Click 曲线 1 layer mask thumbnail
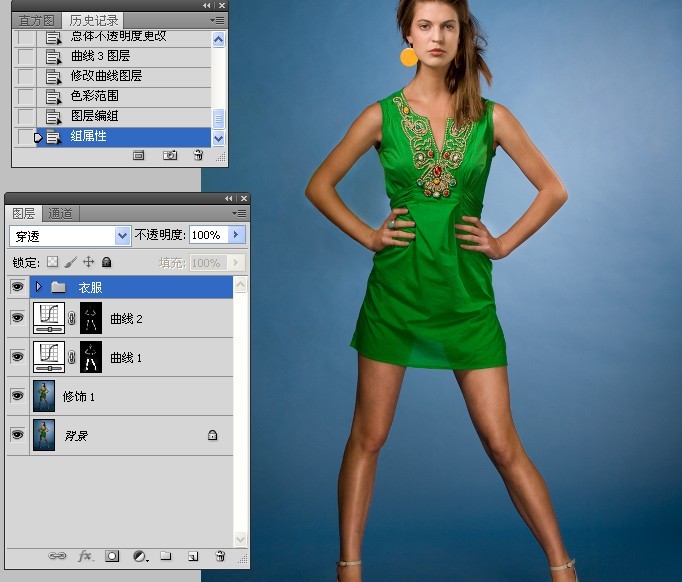Image resolution: width=682 pixels, height=582 pixels. click(91, 357)
